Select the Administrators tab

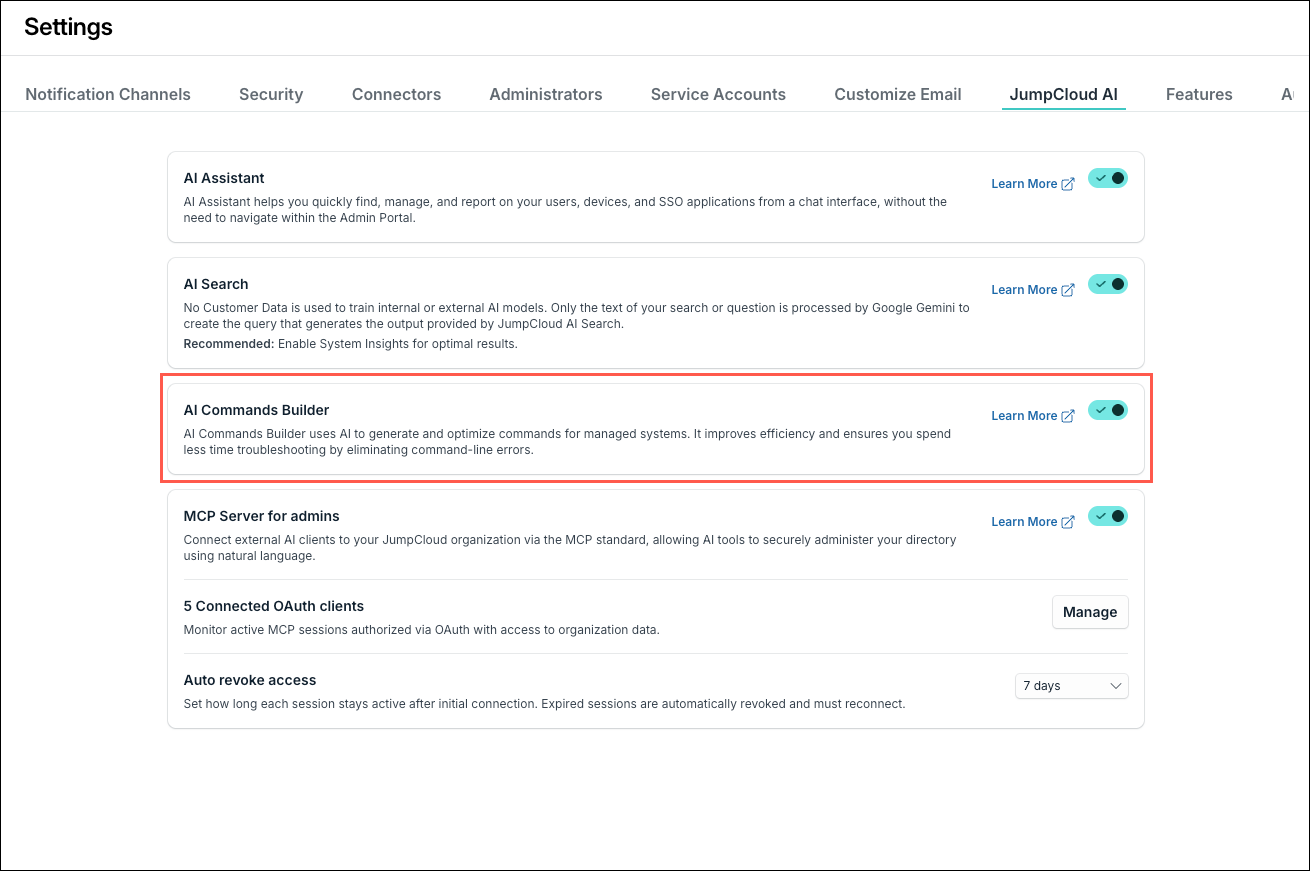(546, 94)
